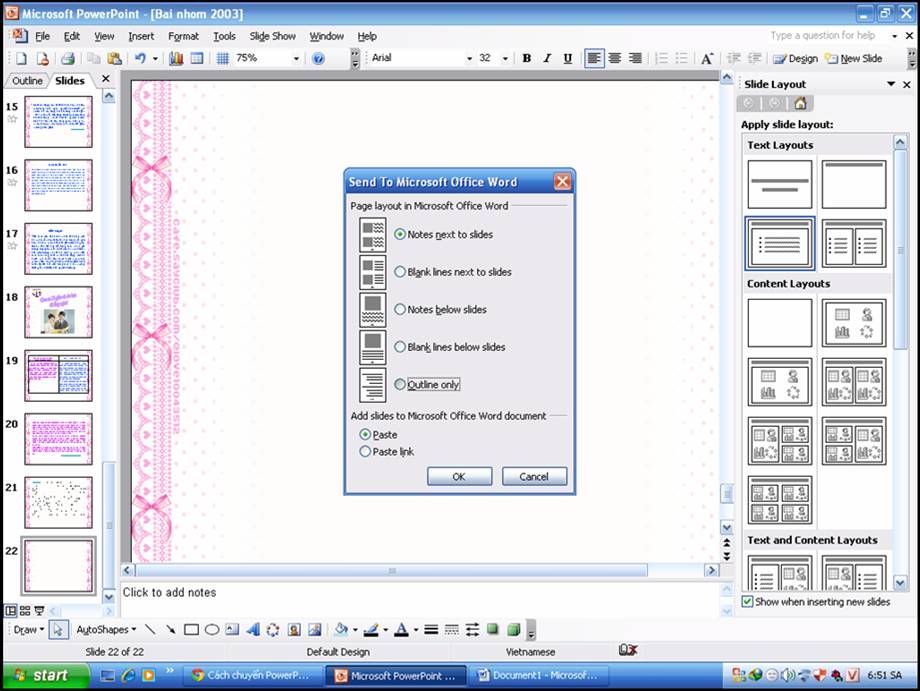920x691 pixels.
Task: Open the File menu
Action: (42, 36)
